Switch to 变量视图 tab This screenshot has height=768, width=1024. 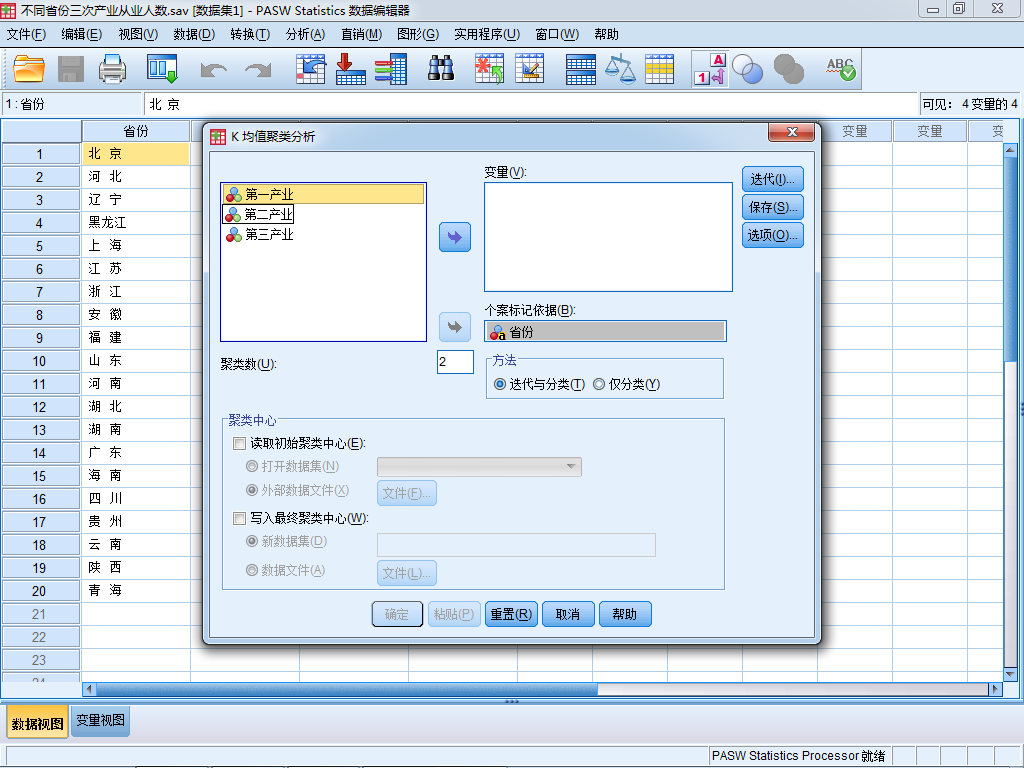[101, 720]
